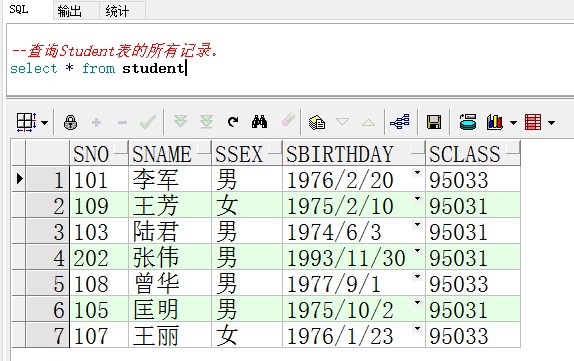The image size is (574, 361).
Task: Click the cell containing 王丽
Action: click(x=170, y=335)
